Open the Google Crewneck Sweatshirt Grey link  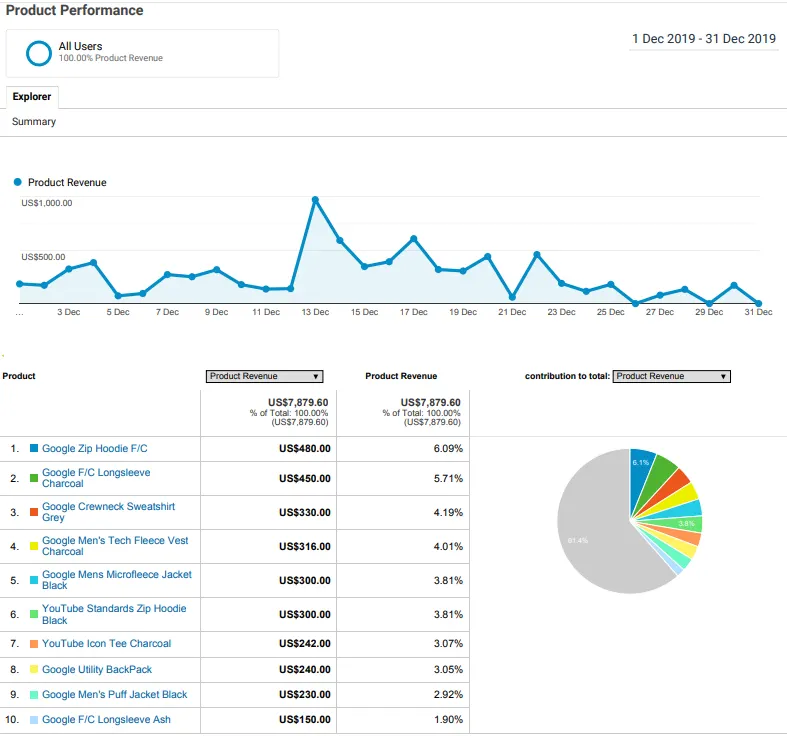click(108, 512)
